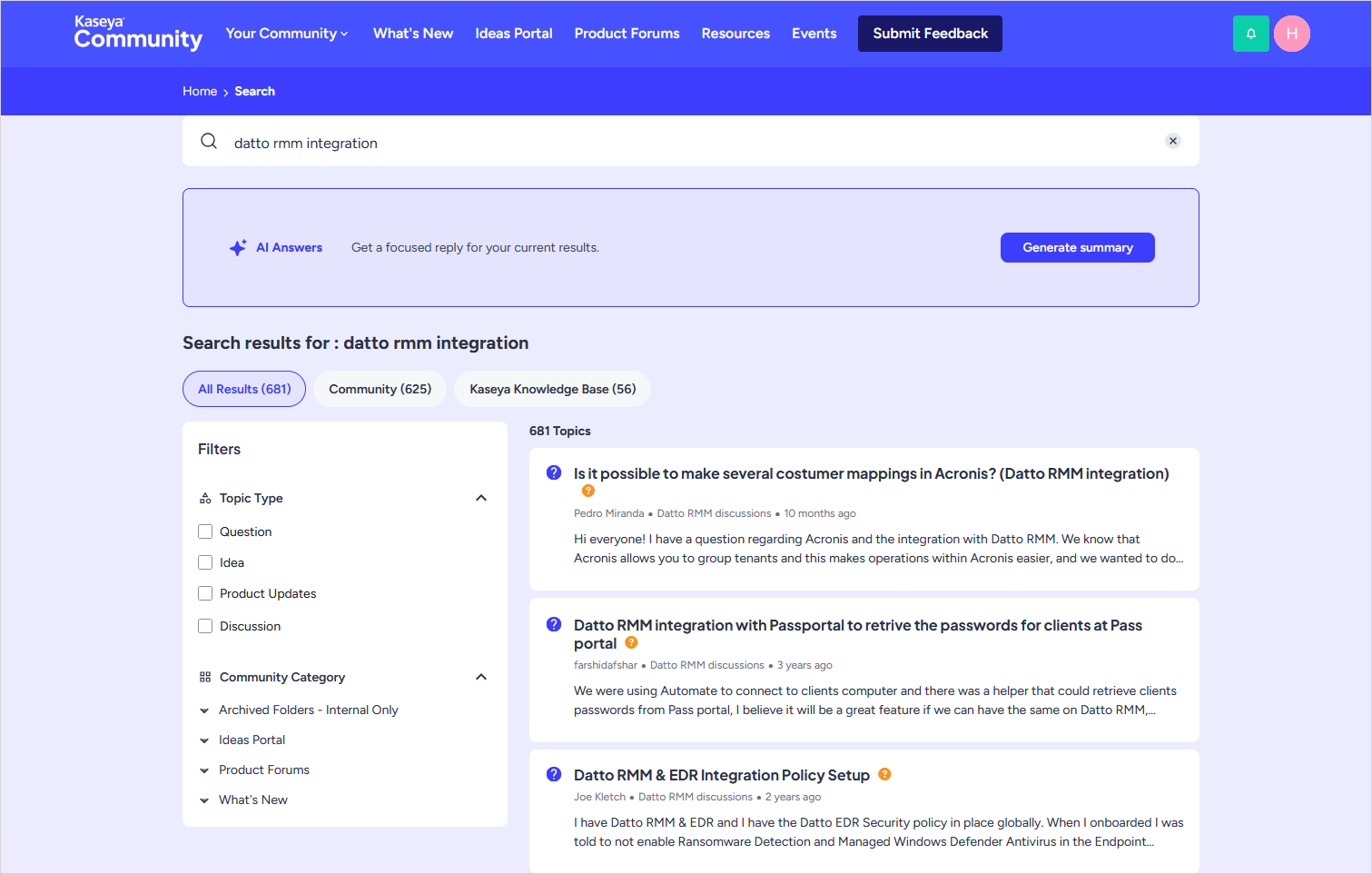Screen dimensions: 1372x874
Task: Click orange badge next to EDR Integration topic
Action: [884, 774]
